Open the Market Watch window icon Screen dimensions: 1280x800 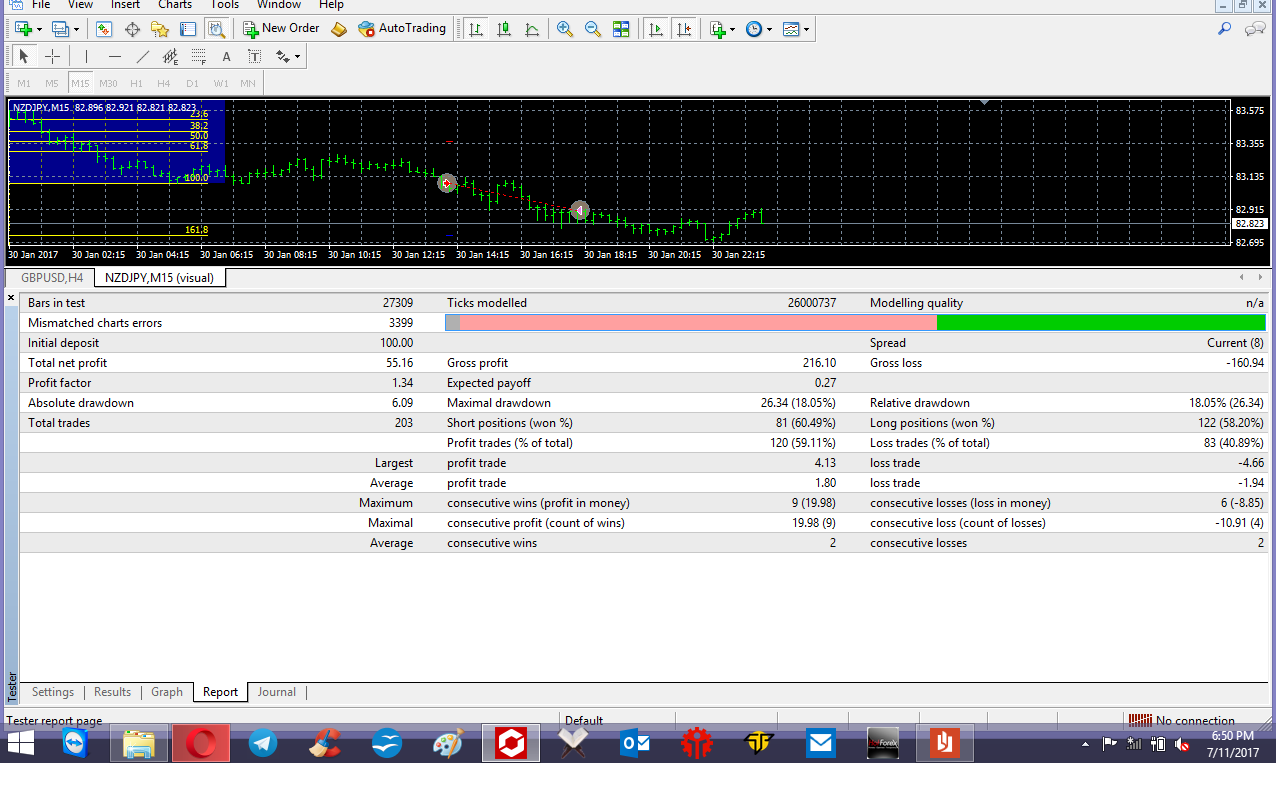pos(104,29)
